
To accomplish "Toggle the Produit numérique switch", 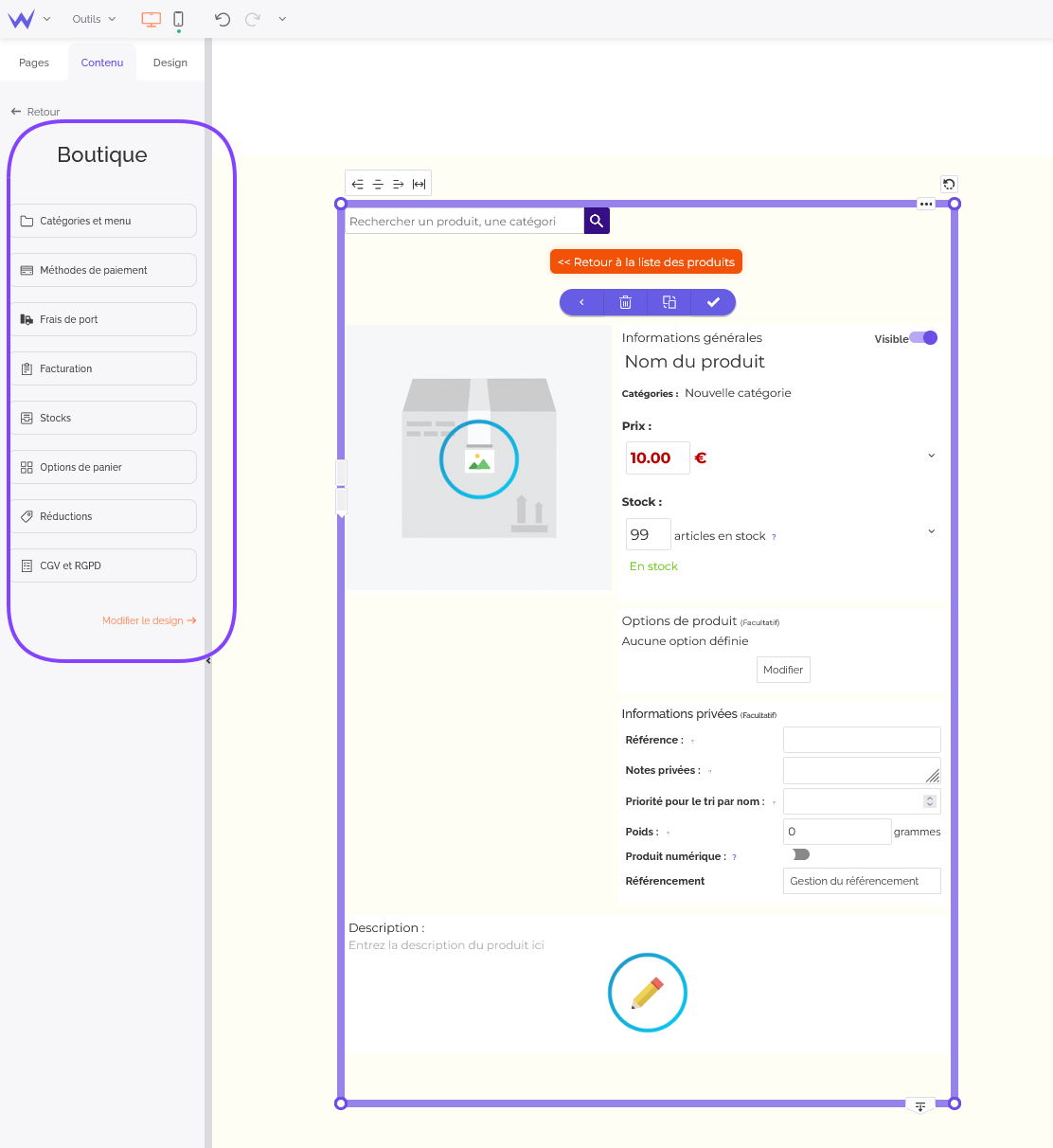I will [x=801, y=854].
